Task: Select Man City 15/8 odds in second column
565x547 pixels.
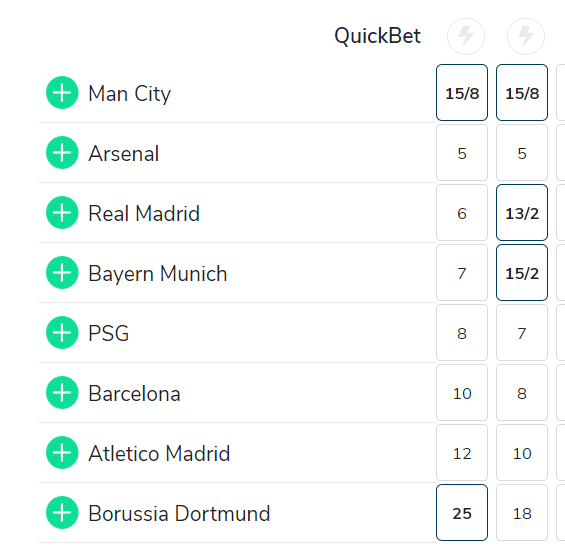Action: coord(522,93)
